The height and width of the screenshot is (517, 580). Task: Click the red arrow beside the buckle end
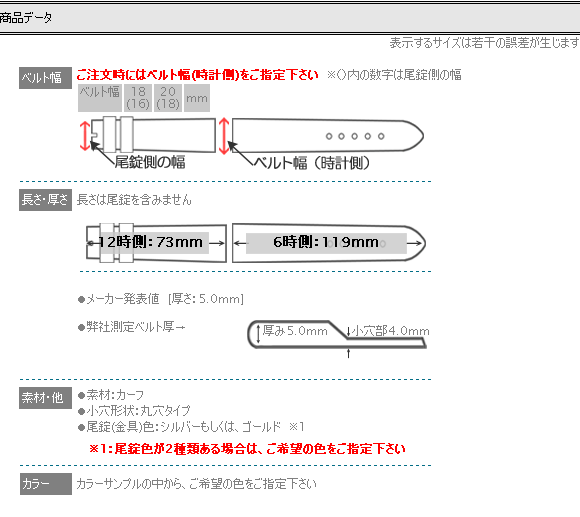point(85,136)
